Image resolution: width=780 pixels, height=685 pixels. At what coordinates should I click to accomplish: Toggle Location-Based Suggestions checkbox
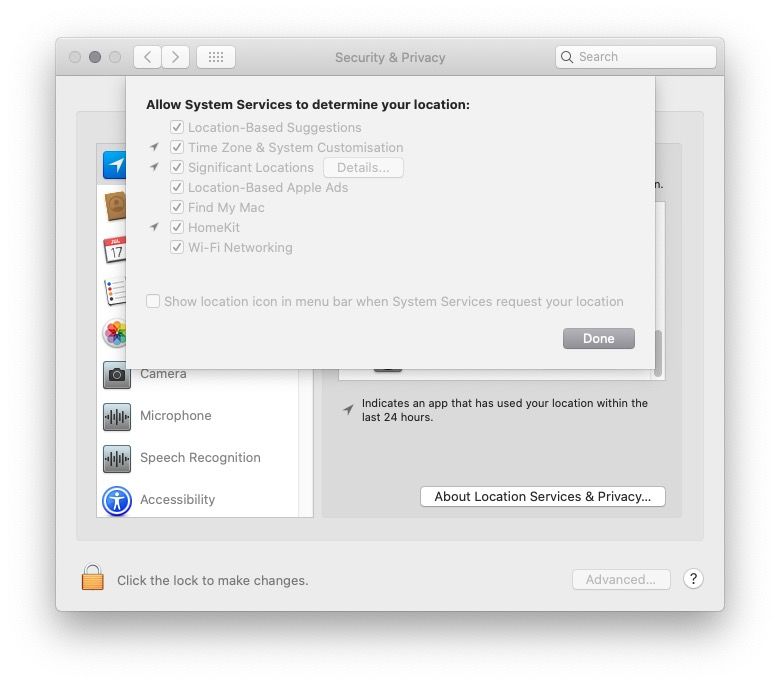tap(177, 127)
